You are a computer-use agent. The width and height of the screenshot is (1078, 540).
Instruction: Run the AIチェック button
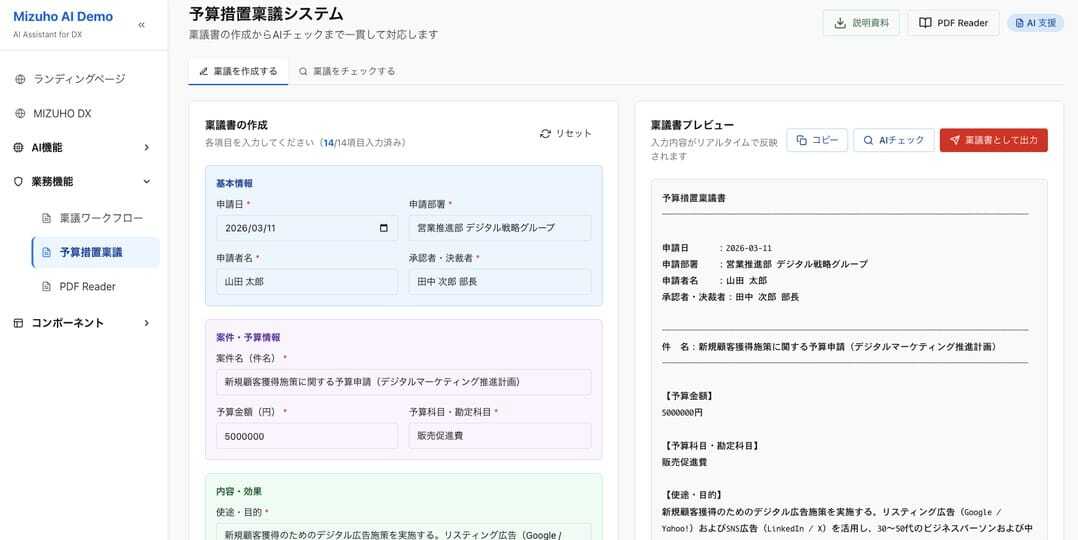click(894, 140)
